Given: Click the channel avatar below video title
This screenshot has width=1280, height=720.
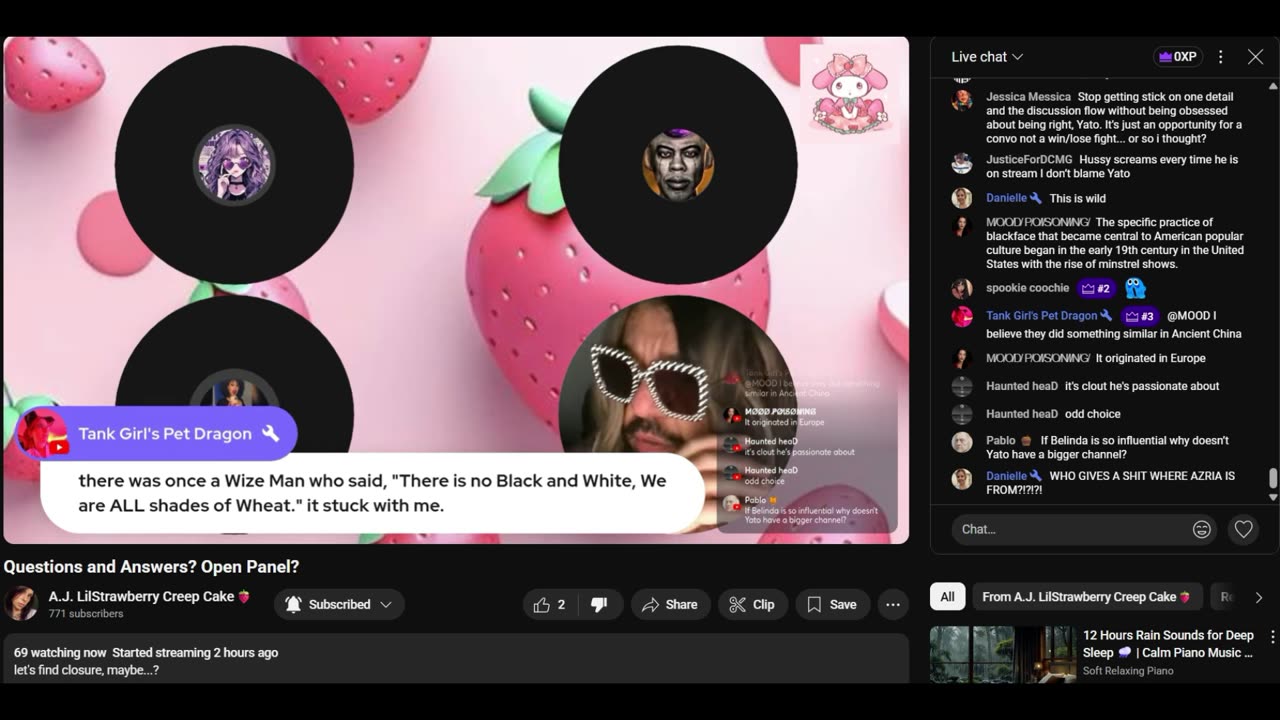Looking at the screenshot, I should pyautogui.click(x=21, y=603).
